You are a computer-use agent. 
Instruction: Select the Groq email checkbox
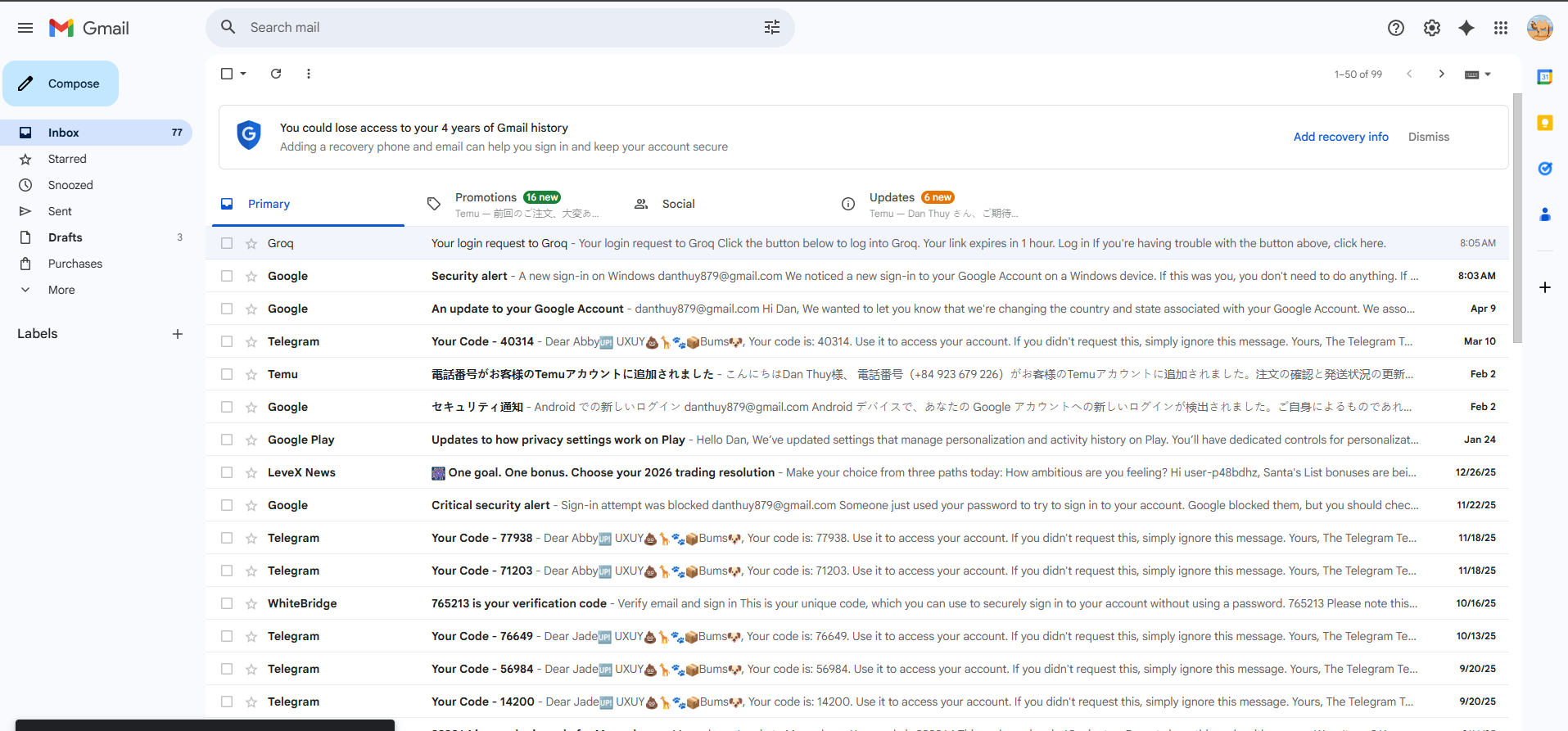227,243
